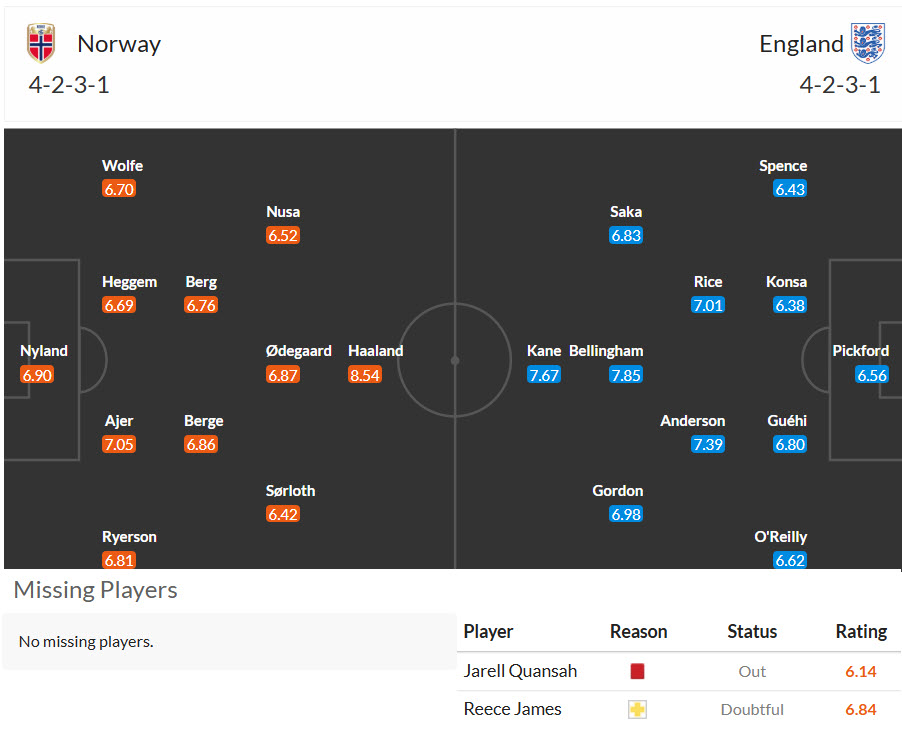902x735 pixels.
Task: Sort the table by Status column header
Action: (x=752, y=631)
